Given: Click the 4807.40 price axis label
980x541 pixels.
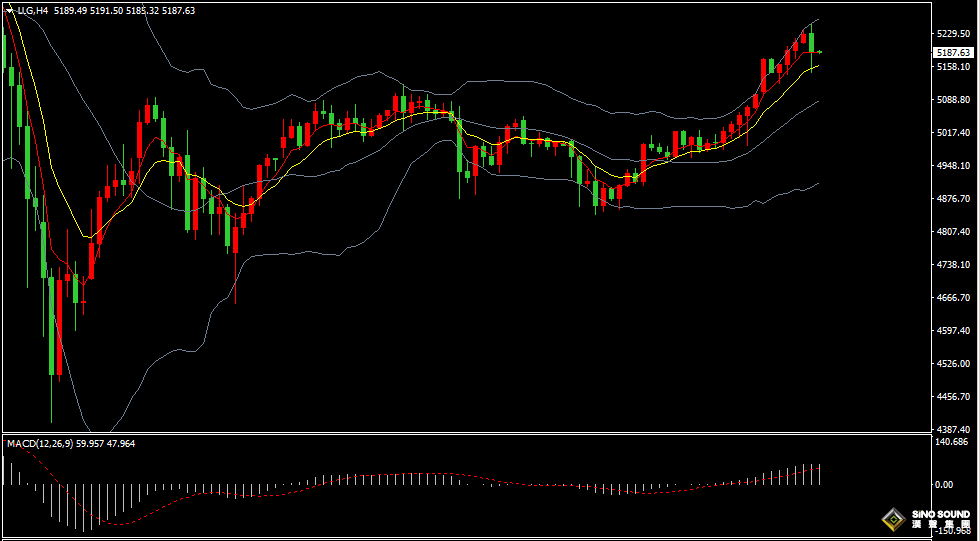Looking at the screenshot, I should coord(951,231).
